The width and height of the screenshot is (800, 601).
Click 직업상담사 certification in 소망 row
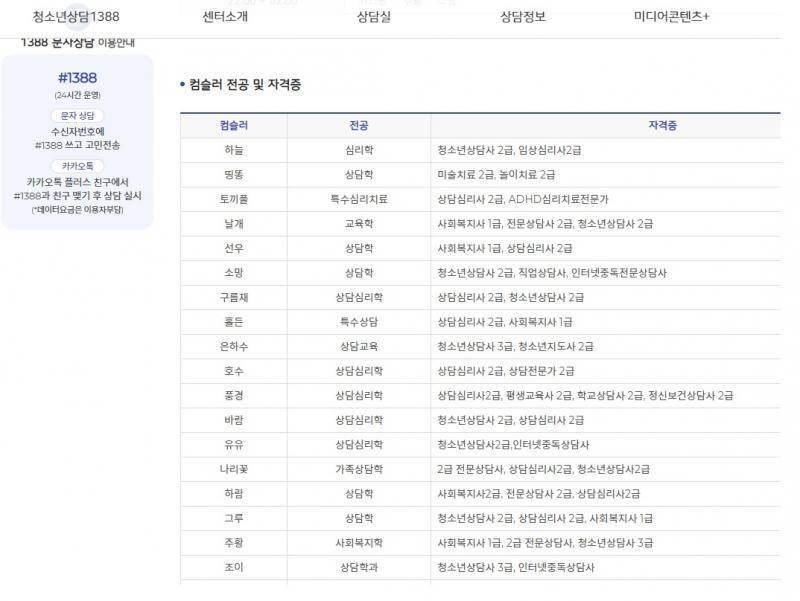542,272
